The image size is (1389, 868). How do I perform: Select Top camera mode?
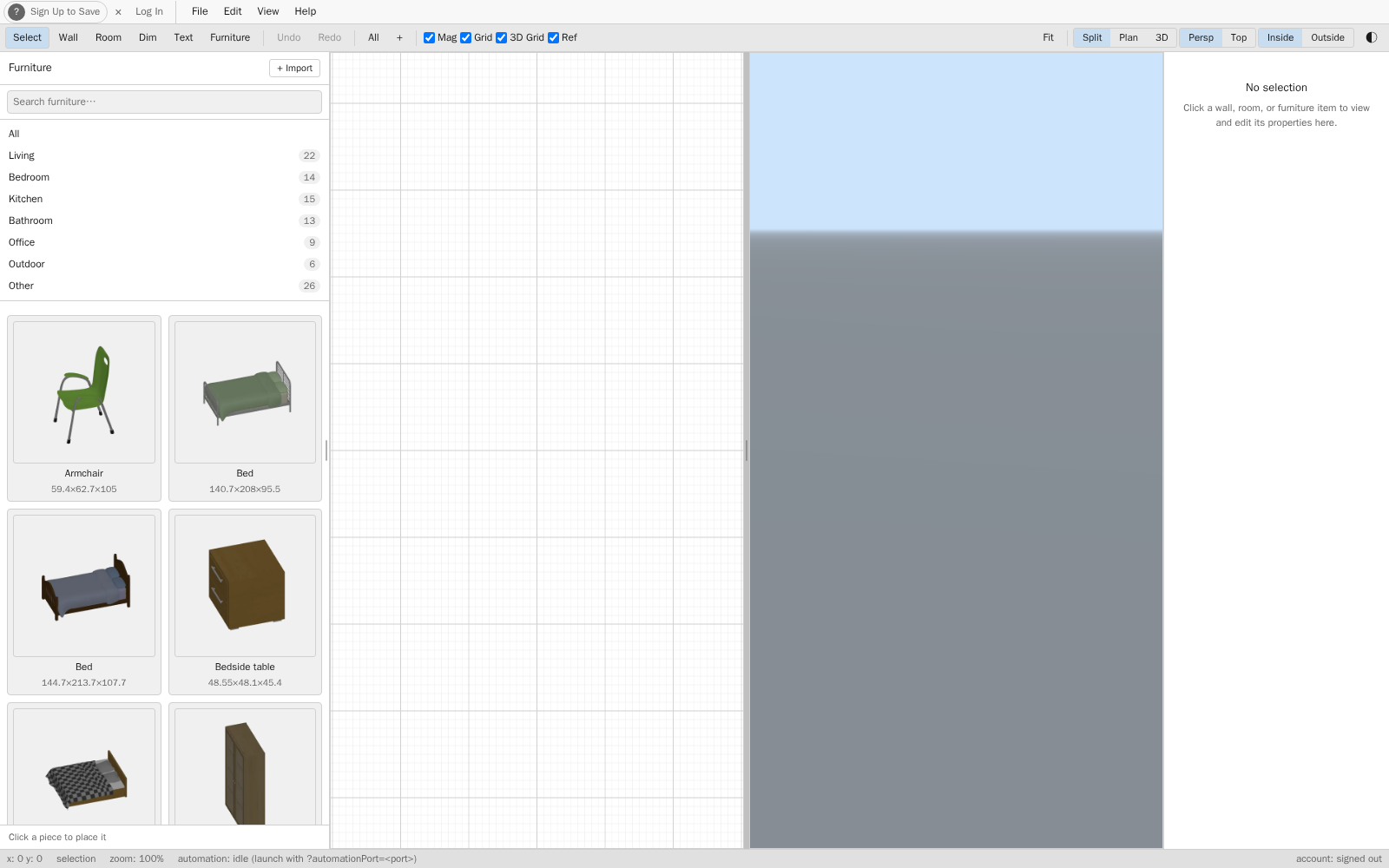(x=1239, y=37)
